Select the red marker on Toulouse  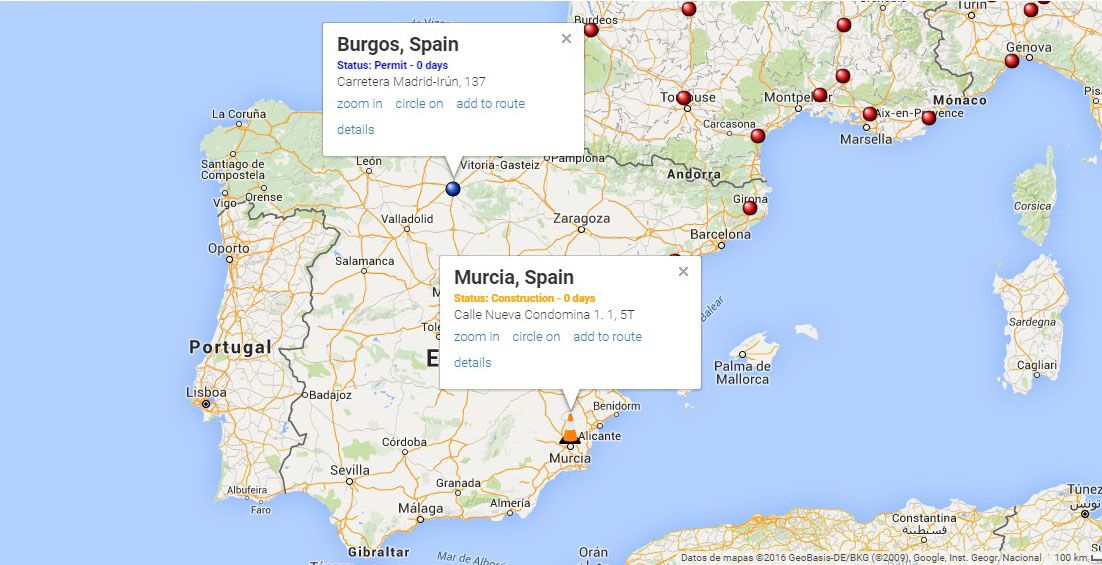point(683,98)
